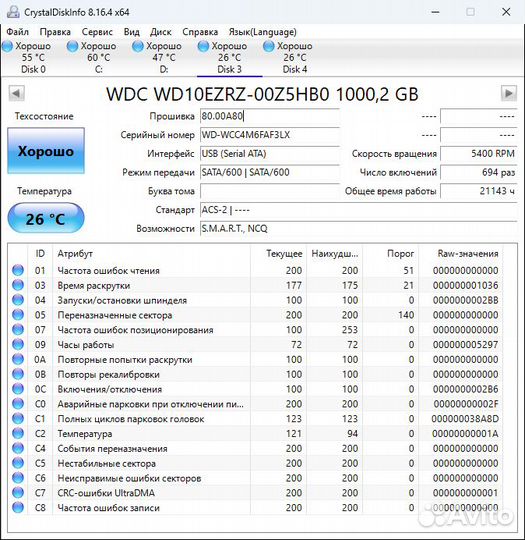Click the Атрибут column header

tap(152, 254)
